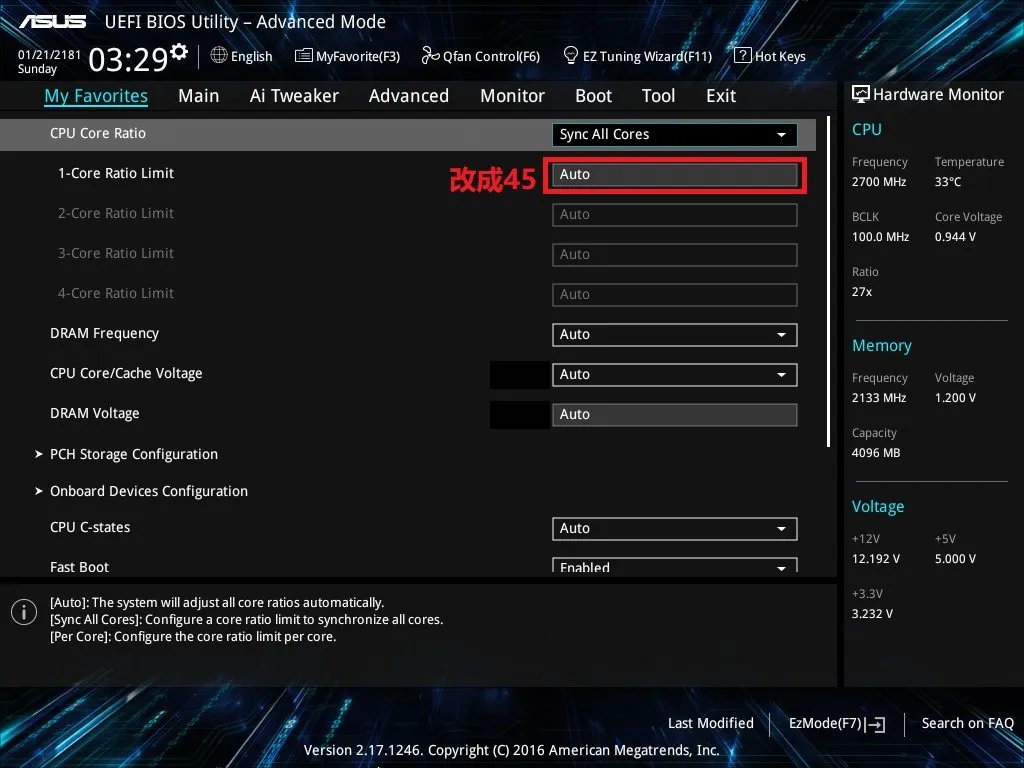1024x768 pixels.
Task: View the Hot Keys reference
Action: click(770, 56)
